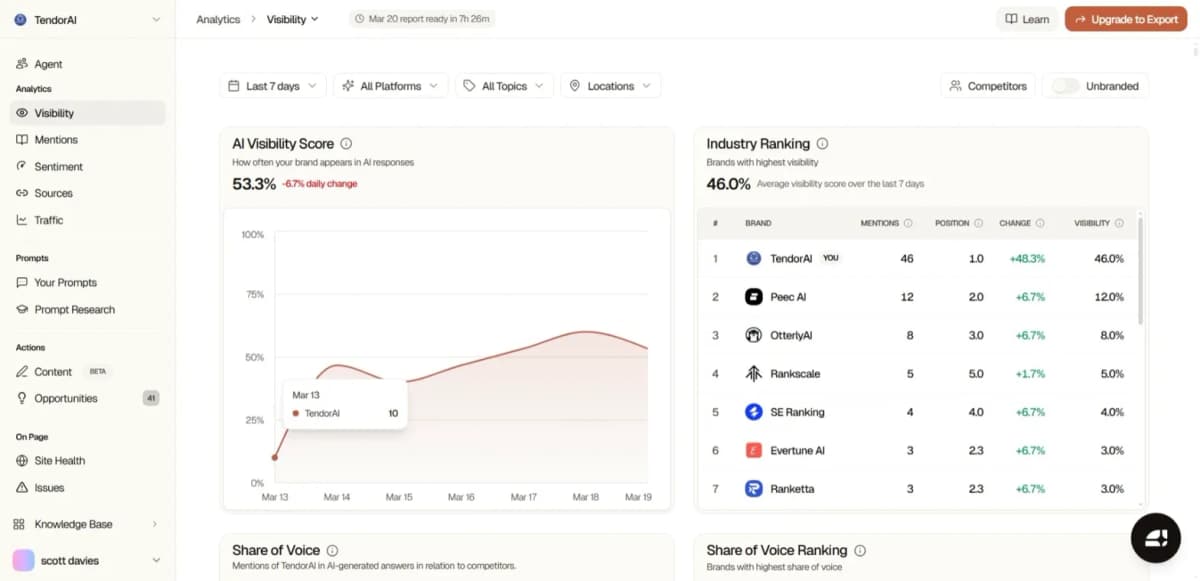Click the Upgrade to Export button
This screenshot has height=581, width=1200.
(1125, 18)
